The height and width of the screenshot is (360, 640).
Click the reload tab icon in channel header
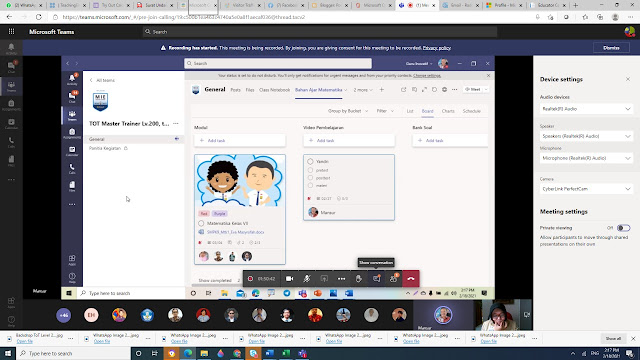(434, 90)
